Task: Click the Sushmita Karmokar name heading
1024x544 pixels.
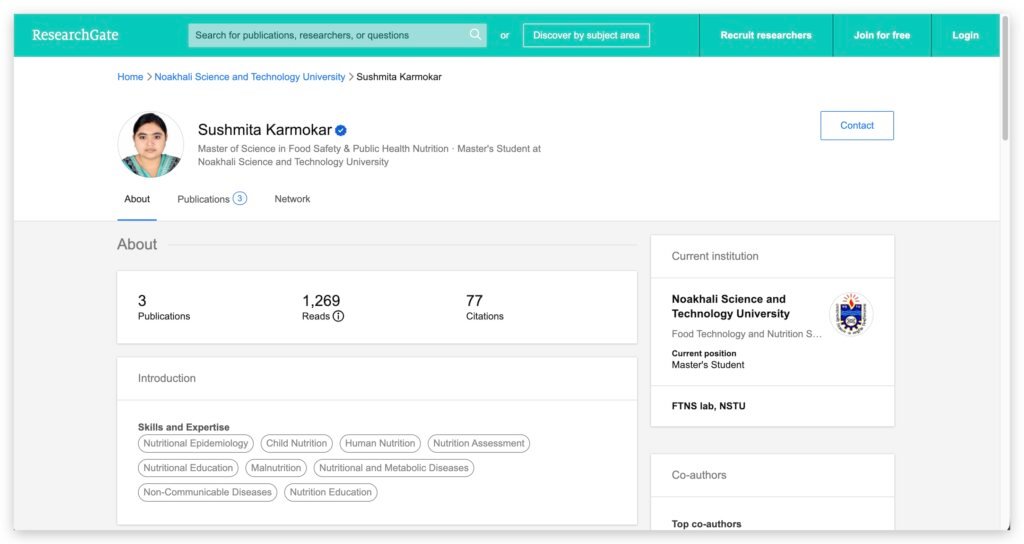Action: point(264,130)
